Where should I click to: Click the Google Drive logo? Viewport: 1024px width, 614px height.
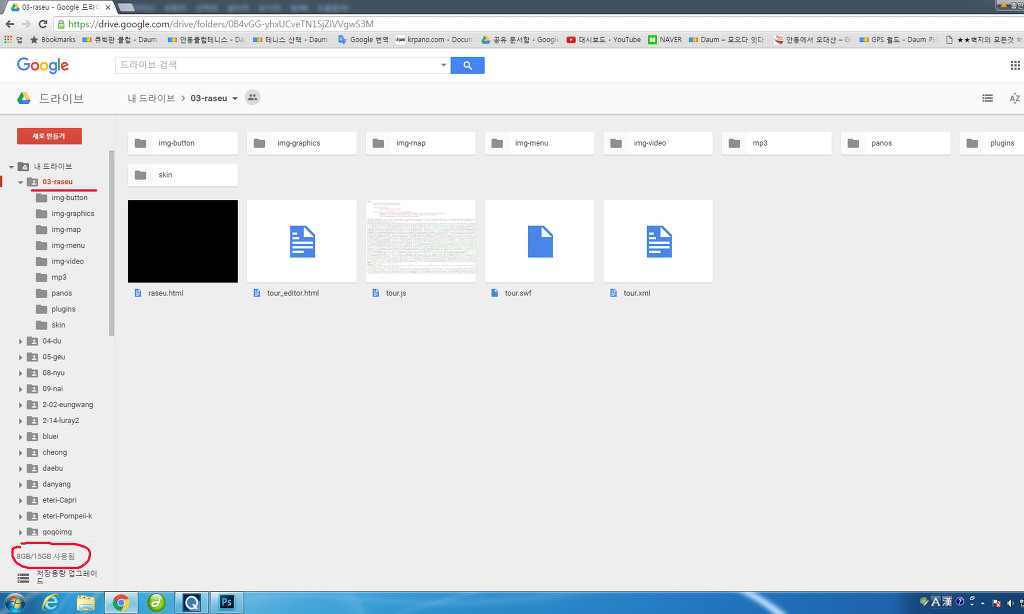pyautogui.click(x=24, y=98)
